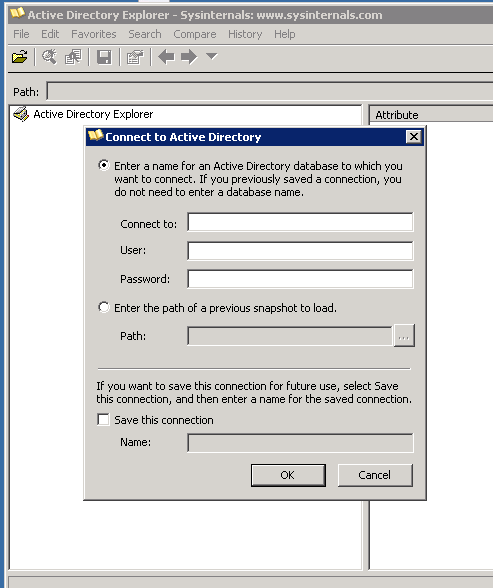Click the properties toolbar icon
Viewport: 493px width, 588px height.
(x=135, y=57)
